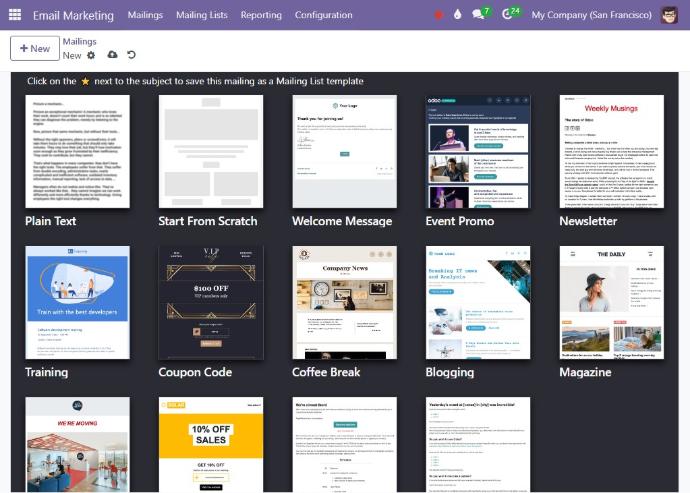The width and height of the screenshot is (690, 493).
Task: Click the New button
Action: click(34, 48)
